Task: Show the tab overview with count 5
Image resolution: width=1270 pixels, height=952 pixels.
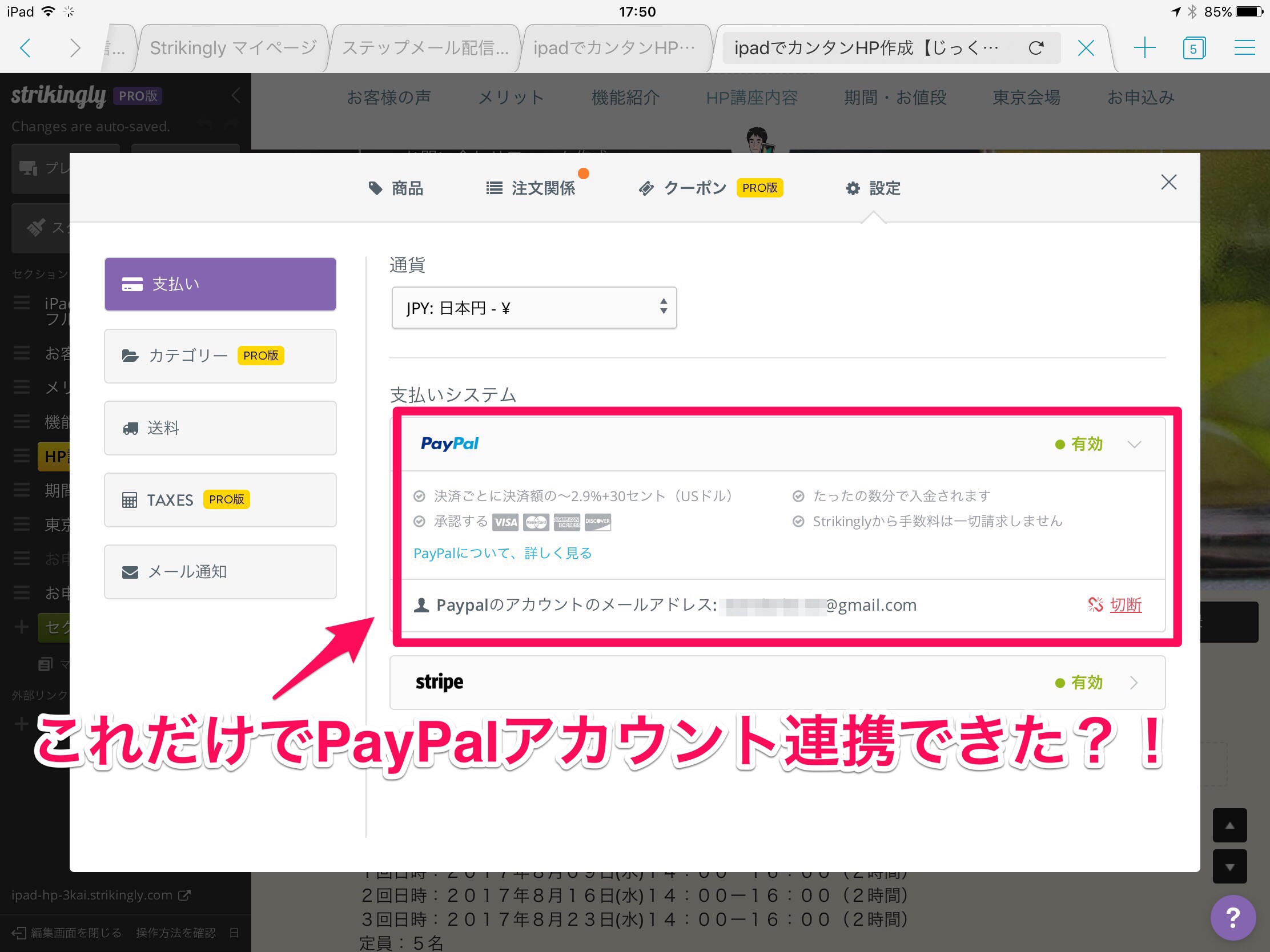Action: (1194, 47)
